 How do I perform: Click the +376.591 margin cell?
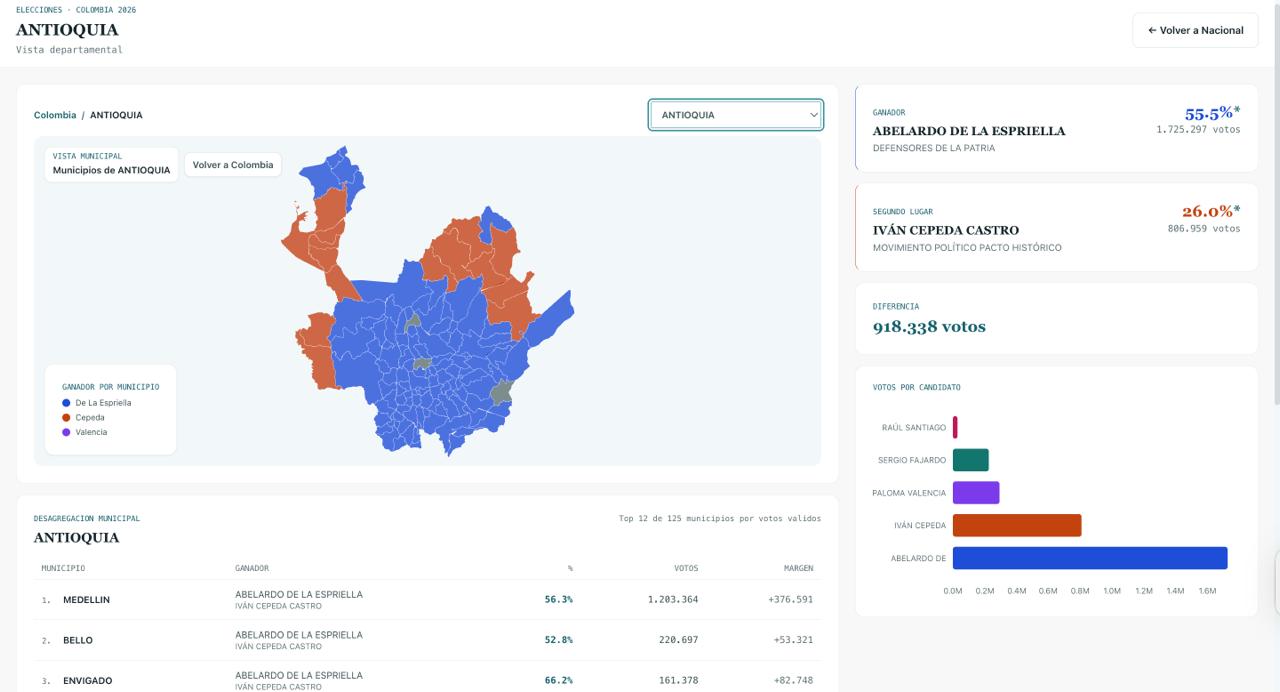point(791,600)
